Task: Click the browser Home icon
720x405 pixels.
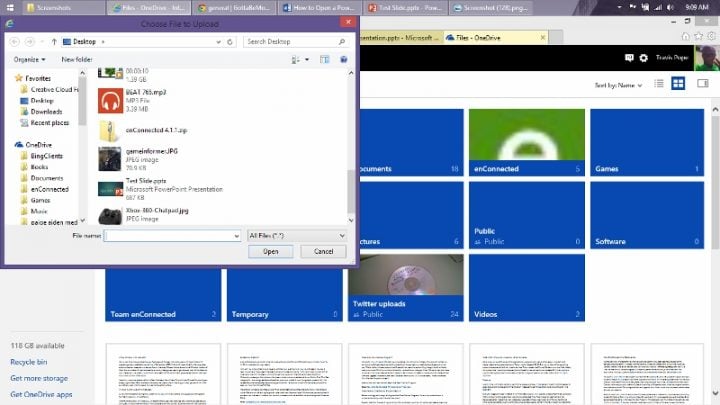Action: tap(686, 36)
